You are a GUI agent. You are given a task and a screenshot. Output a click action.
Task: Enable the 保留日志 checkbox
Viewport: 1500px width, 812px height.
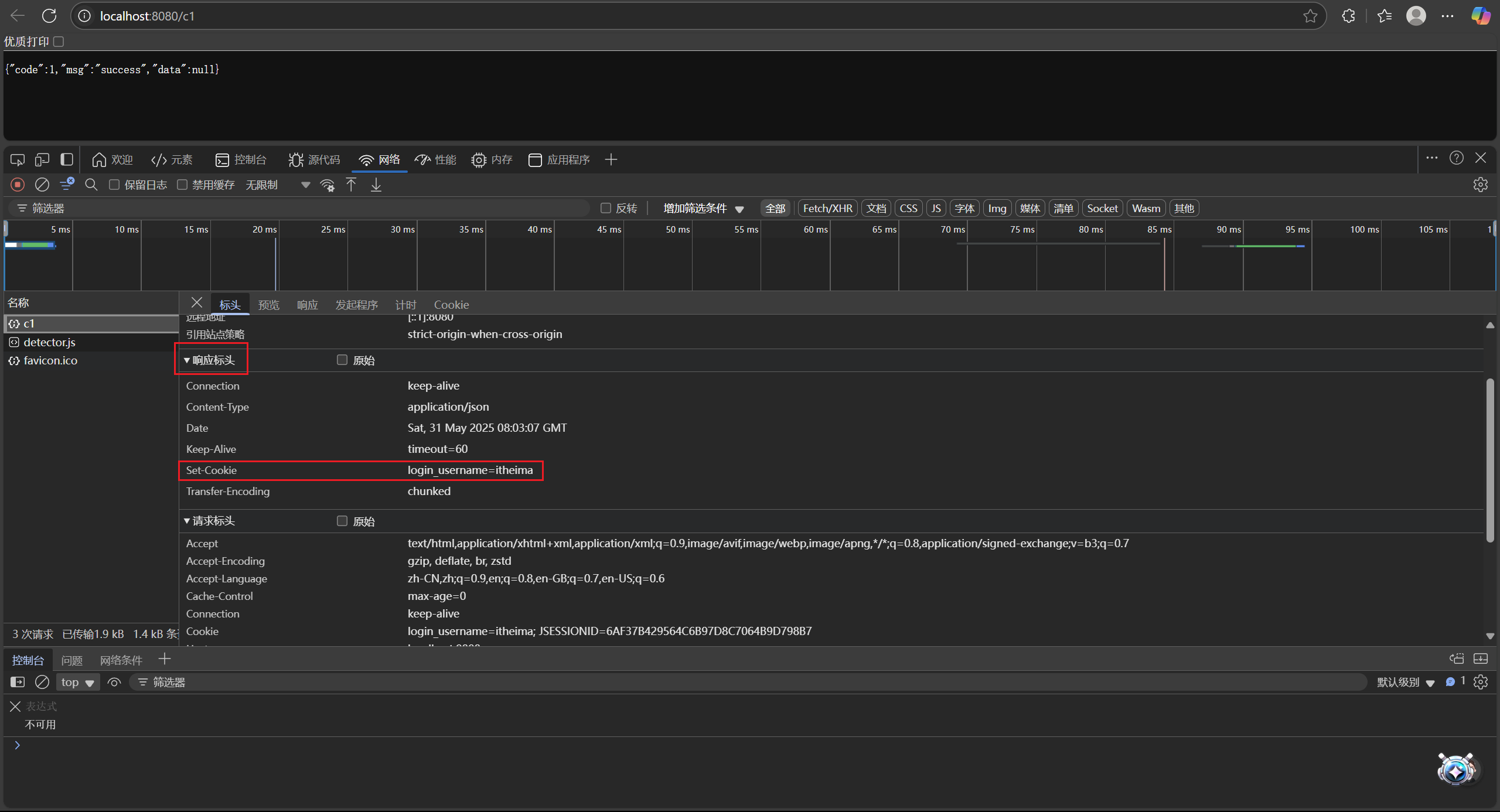(x=114, y=185)
